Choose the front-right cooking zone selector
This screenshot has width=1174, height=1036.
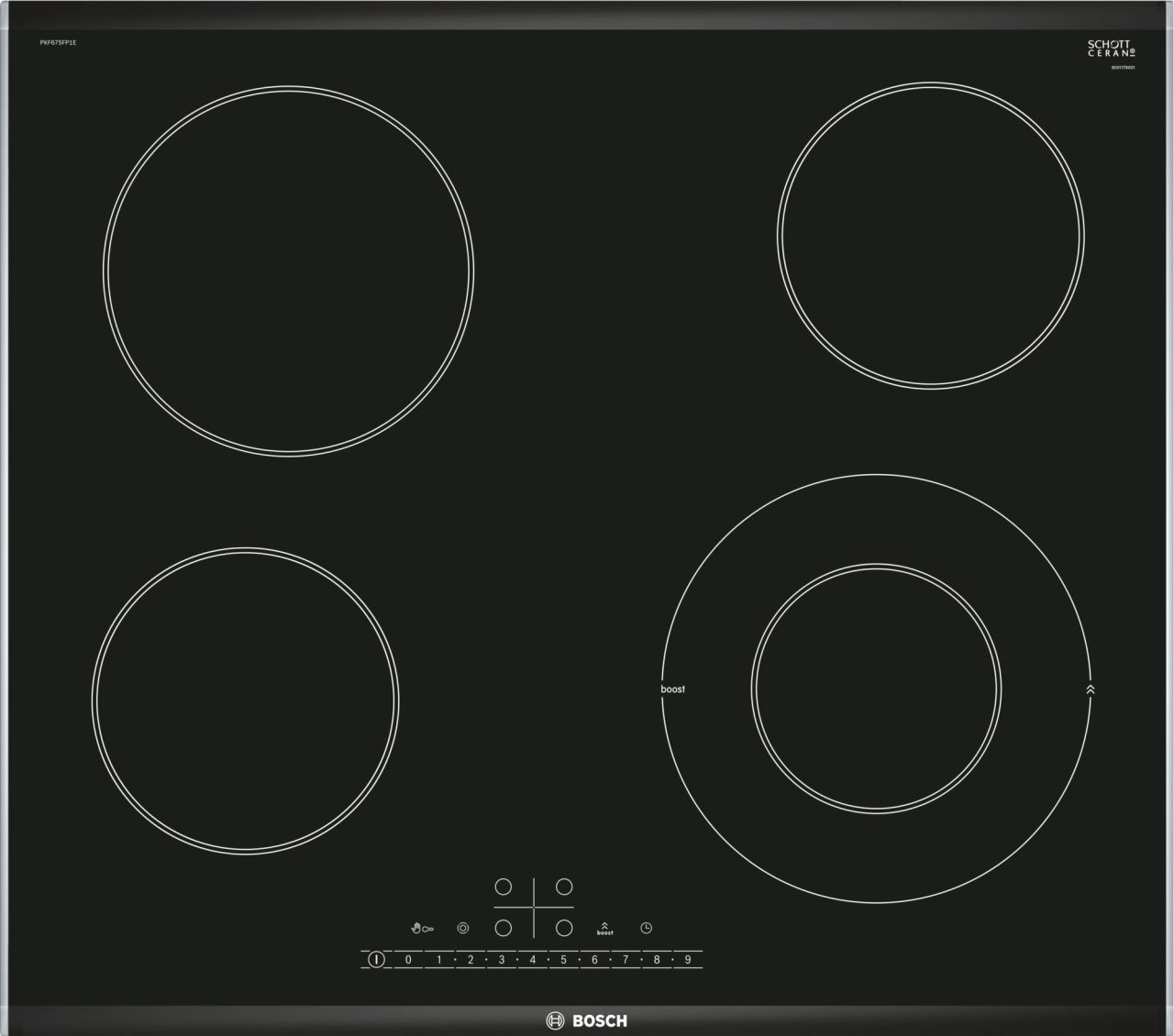tap(564, 928)
